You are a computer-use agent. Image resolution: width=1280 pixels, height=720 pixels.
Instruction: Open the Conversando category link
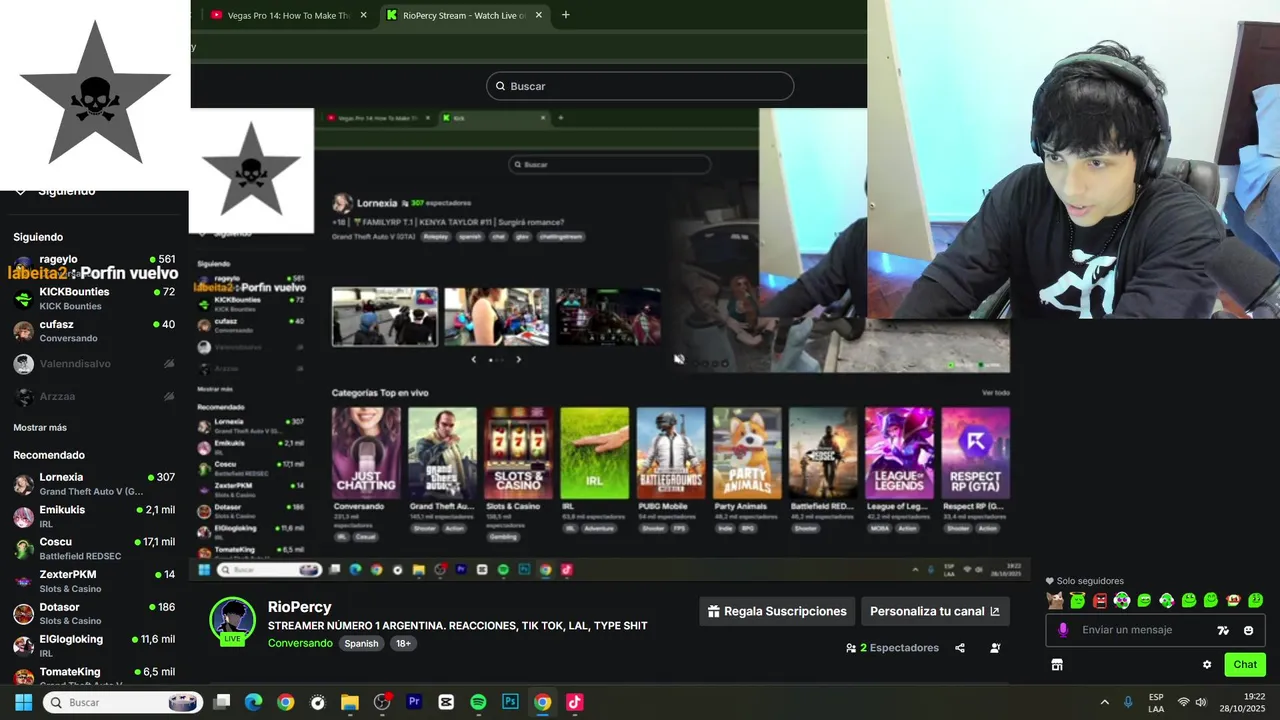(x=300, y=643)
